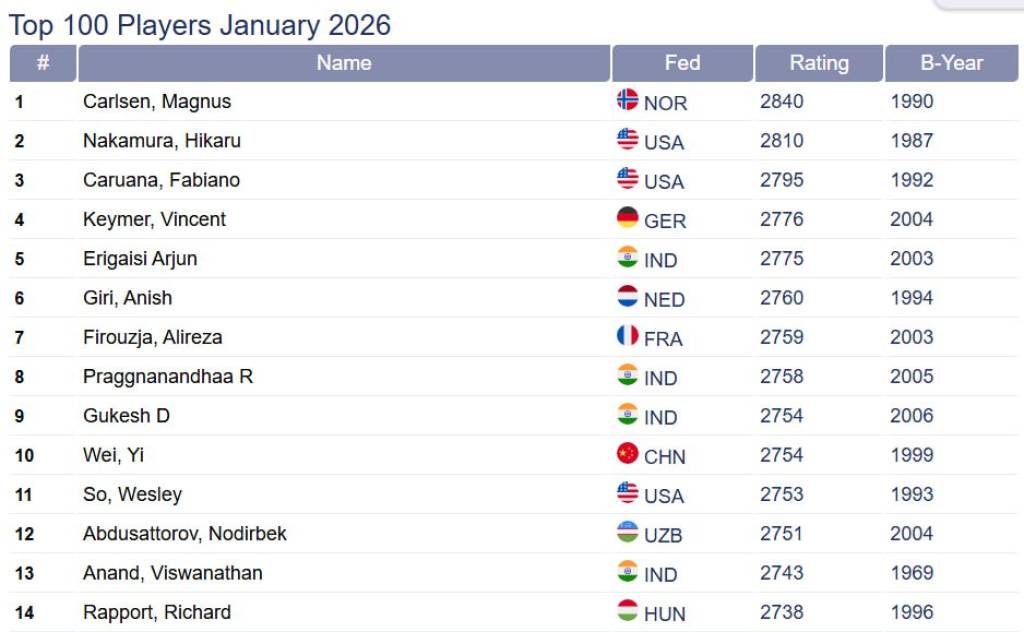Open Praggnanandhaa R profile link
Screen dimensions: 1024x632
168,376
